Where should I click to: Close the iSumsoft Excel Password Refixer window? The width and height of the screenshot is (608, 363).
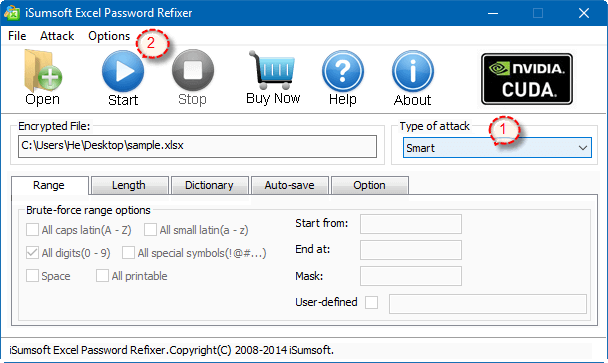coord(584,13)
